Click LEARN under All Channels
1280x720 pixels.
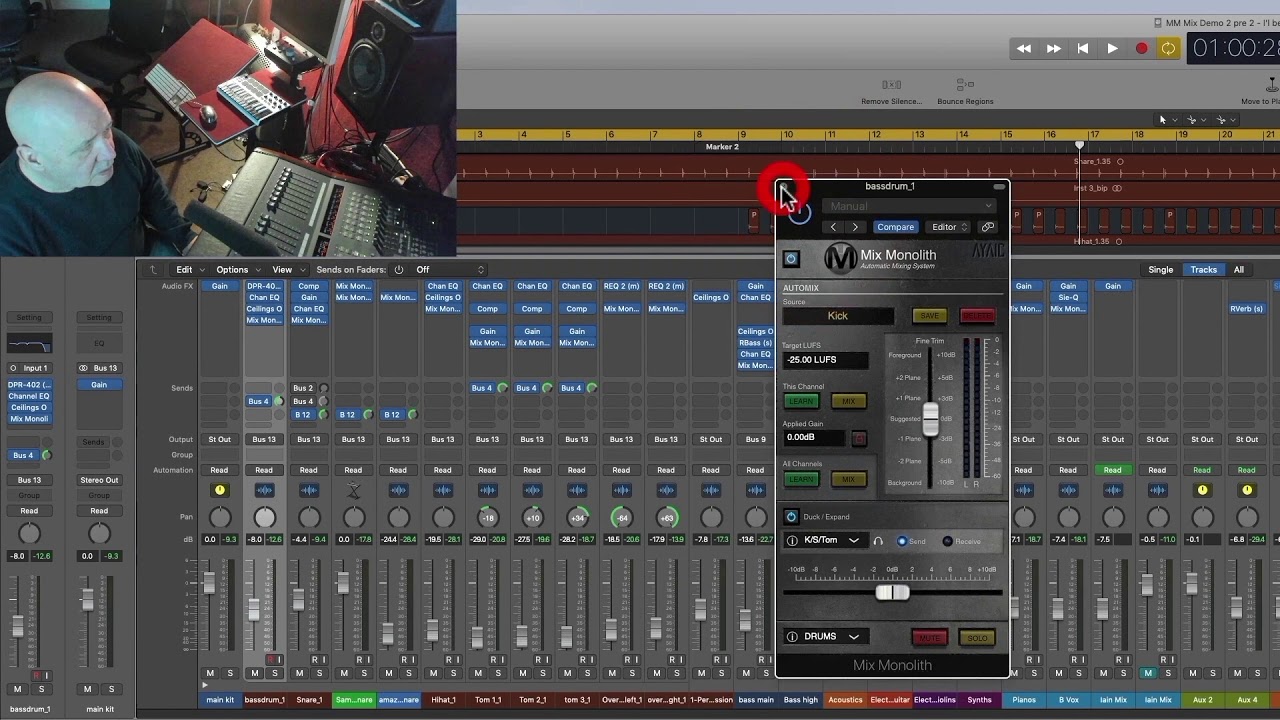(x=801, y=479)
